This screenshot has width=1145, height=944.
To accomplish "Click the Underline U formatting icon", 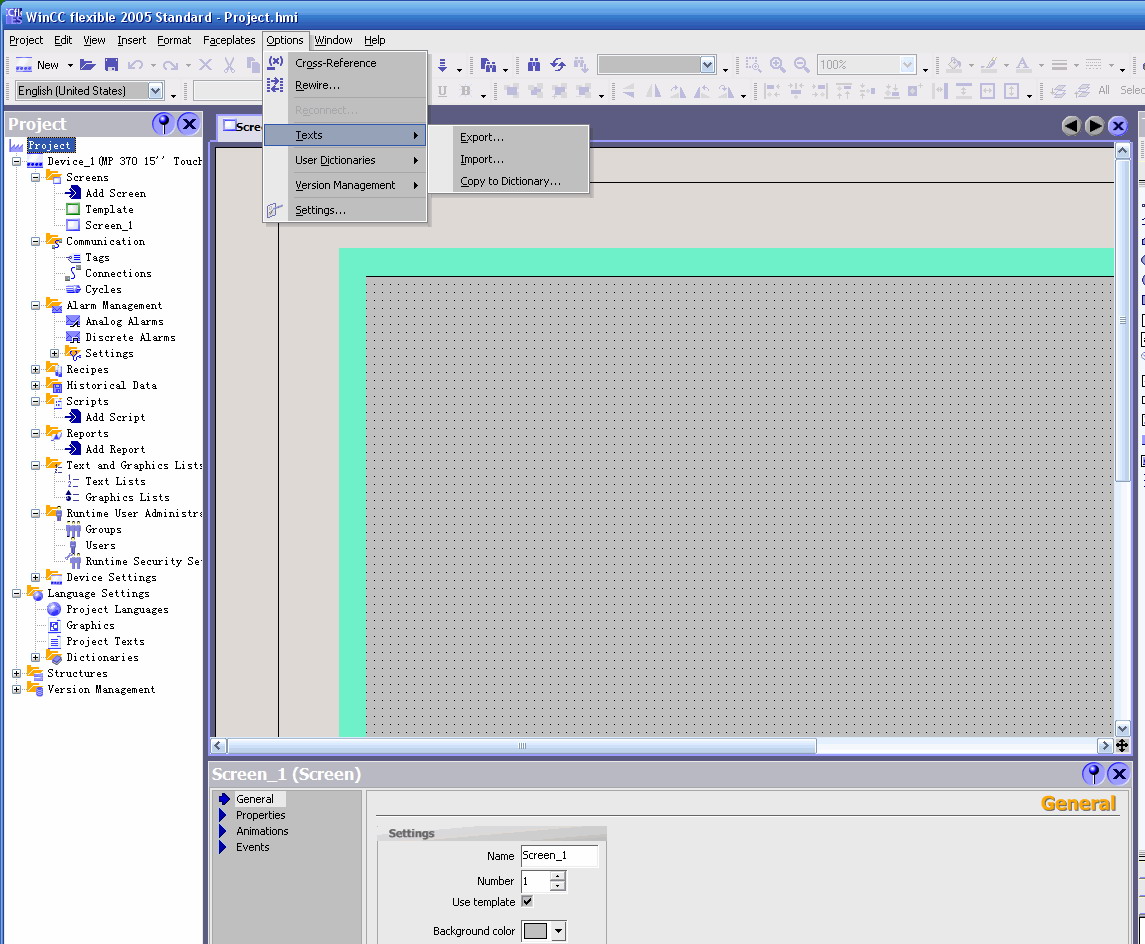I will point(442,91).
